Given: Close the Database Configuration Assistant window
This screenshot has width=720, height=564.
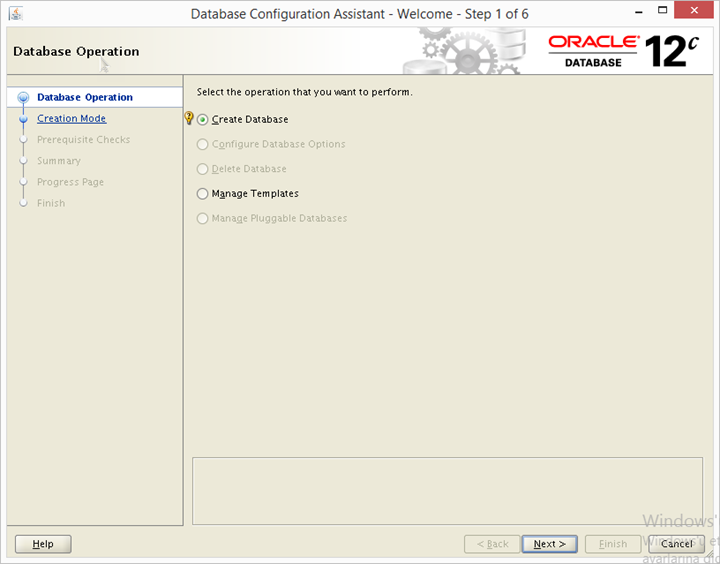Looking at the screenshot, I should [x=694, y=10].
